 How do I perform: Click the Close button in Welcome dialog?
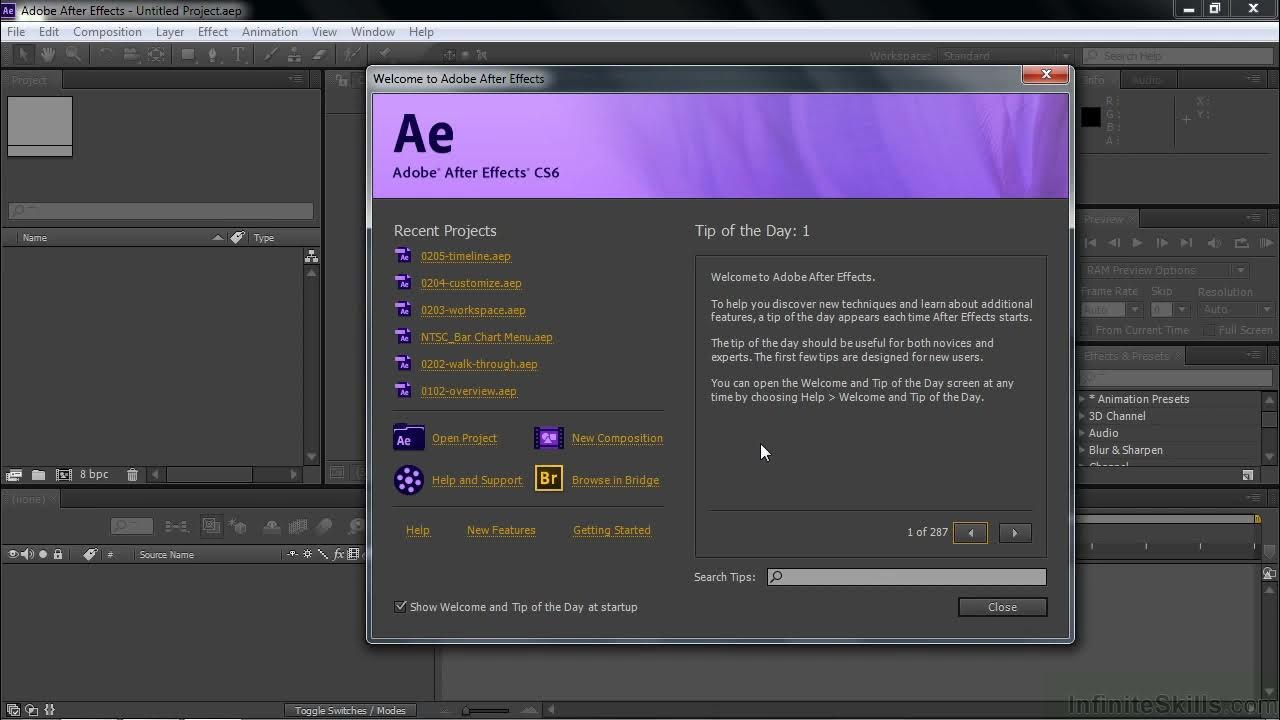coord(1002,607)
